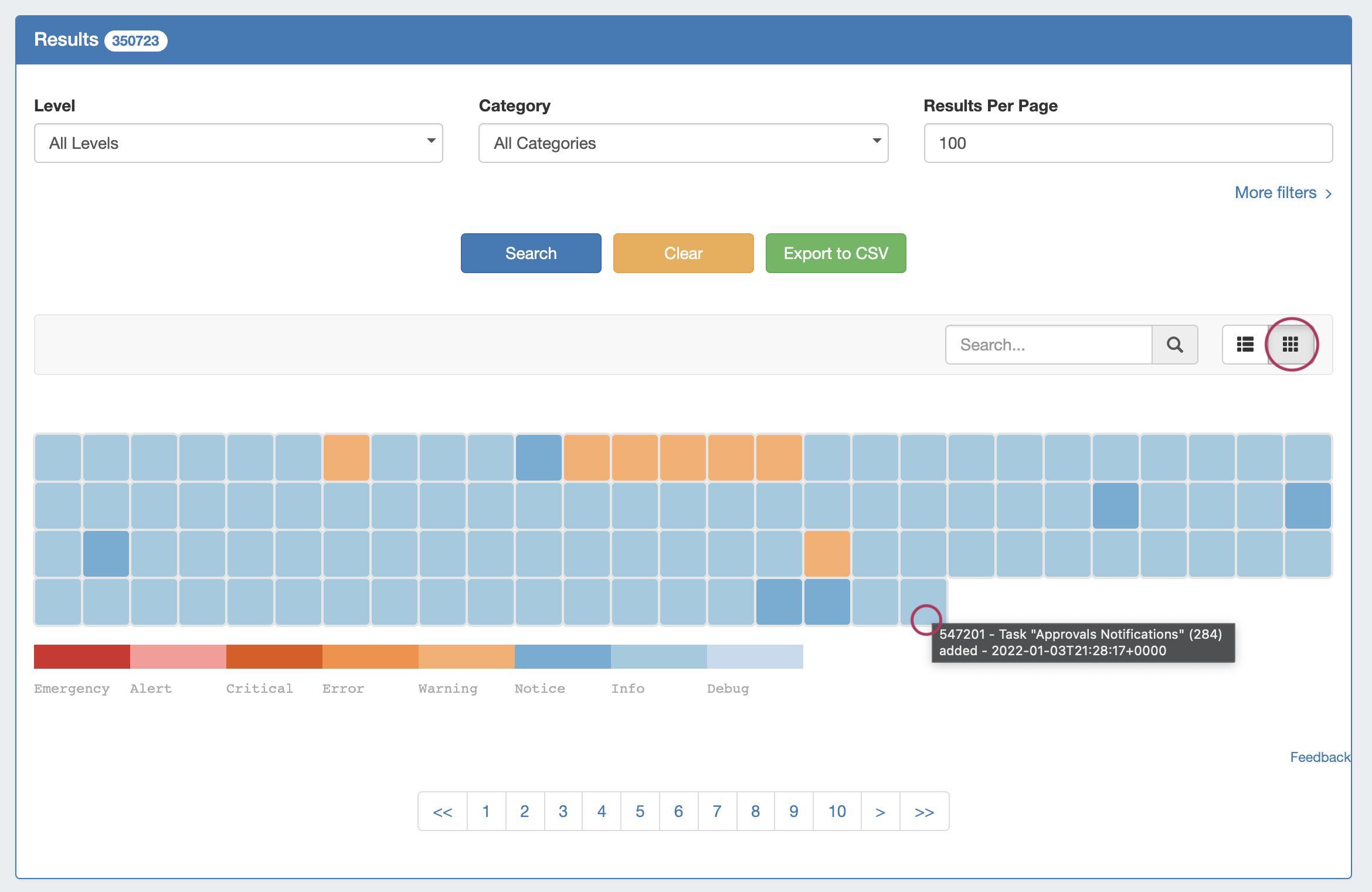Click the Results Per Page field

tap(1128, 143)
